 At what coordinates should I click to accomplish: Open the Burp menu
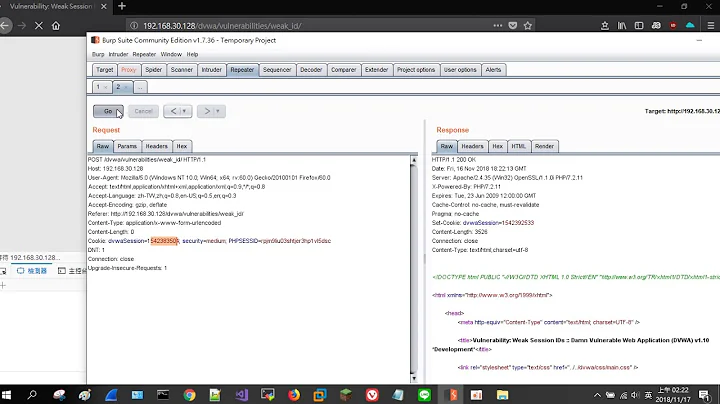pos(98,54)
